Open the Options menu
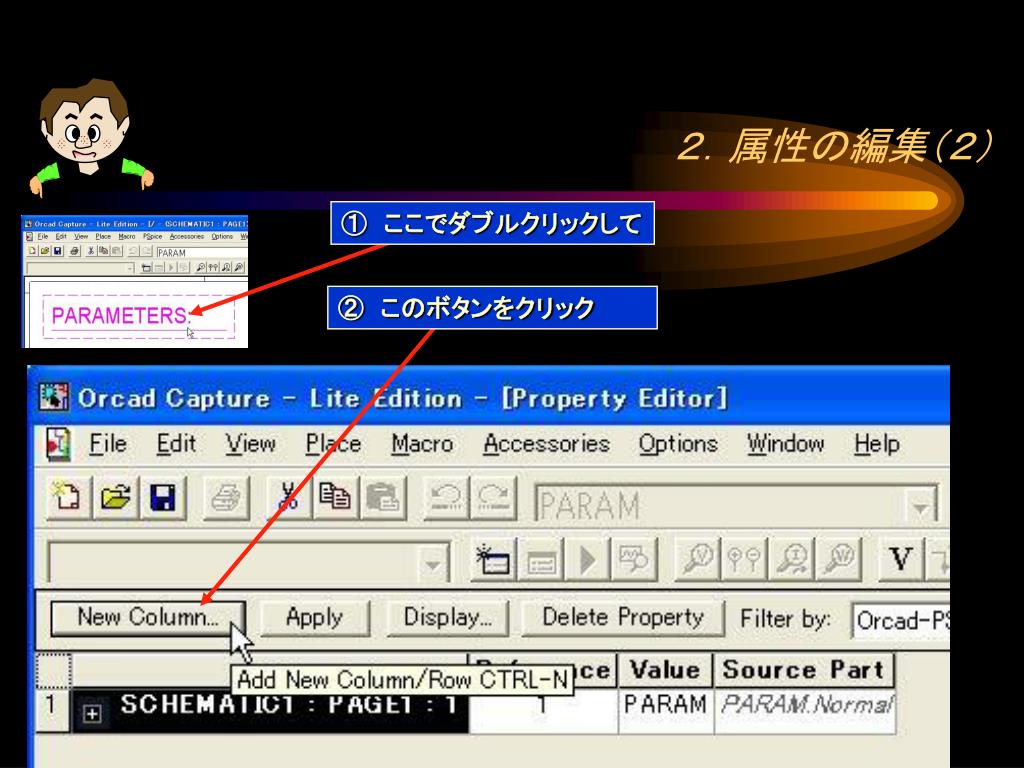The image size is (1024, 768). pos(678,444)
